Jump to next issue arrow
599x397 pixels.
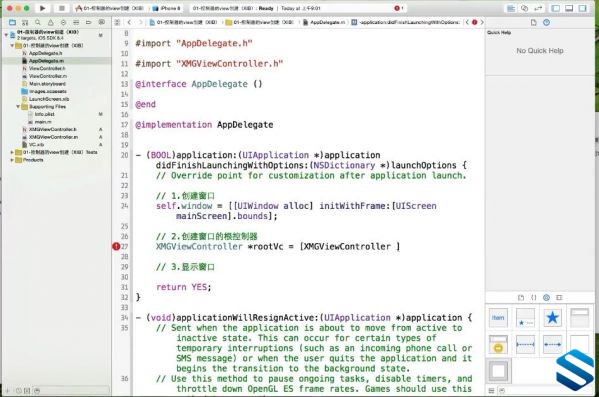[482, 23]
